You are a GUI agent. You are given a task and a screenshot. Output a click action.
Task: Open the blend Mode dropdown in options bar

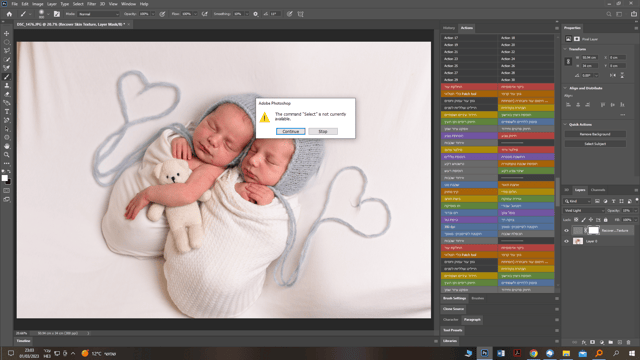click(x=98, y=14)
